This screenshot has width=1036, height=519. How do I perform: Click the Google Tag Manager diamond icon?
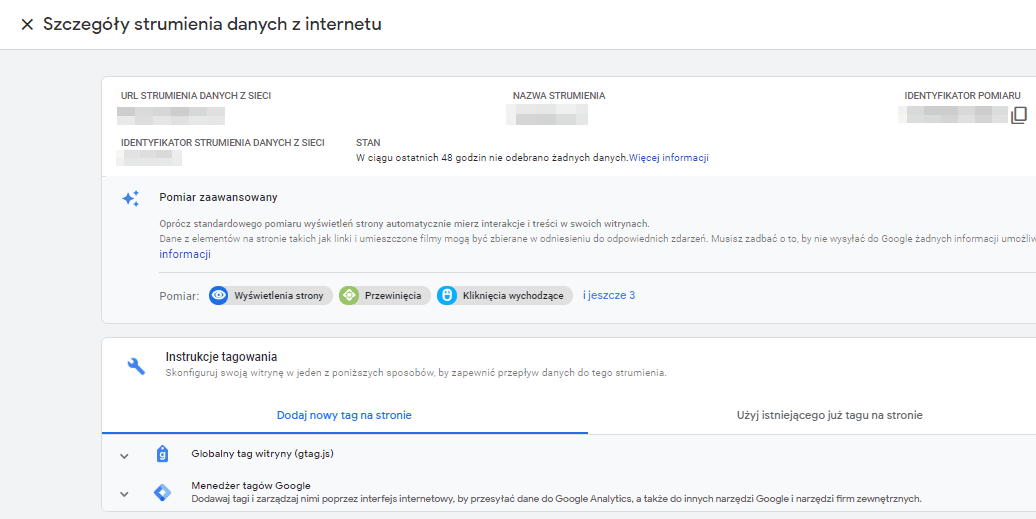(x=163, y=493)
